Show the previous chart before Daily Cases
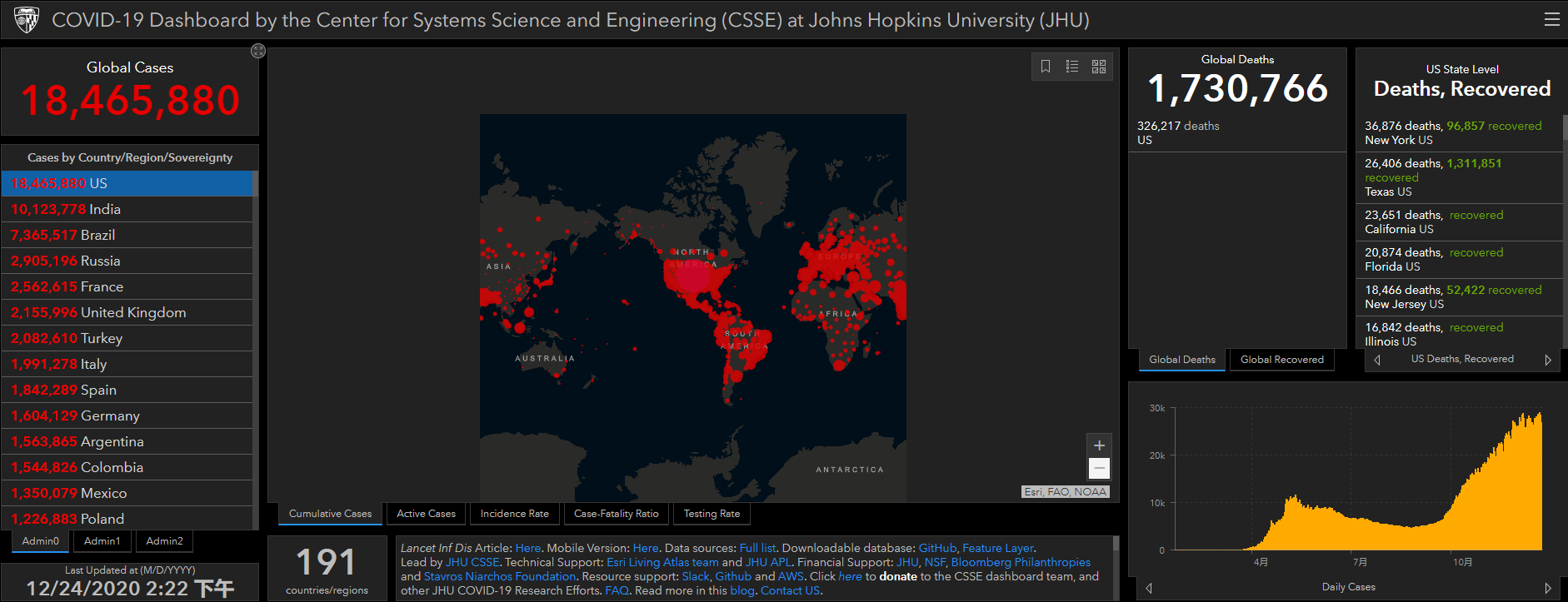This screenshot has width=1568, height=602. pyautogui.click(x=1149, y=588)
